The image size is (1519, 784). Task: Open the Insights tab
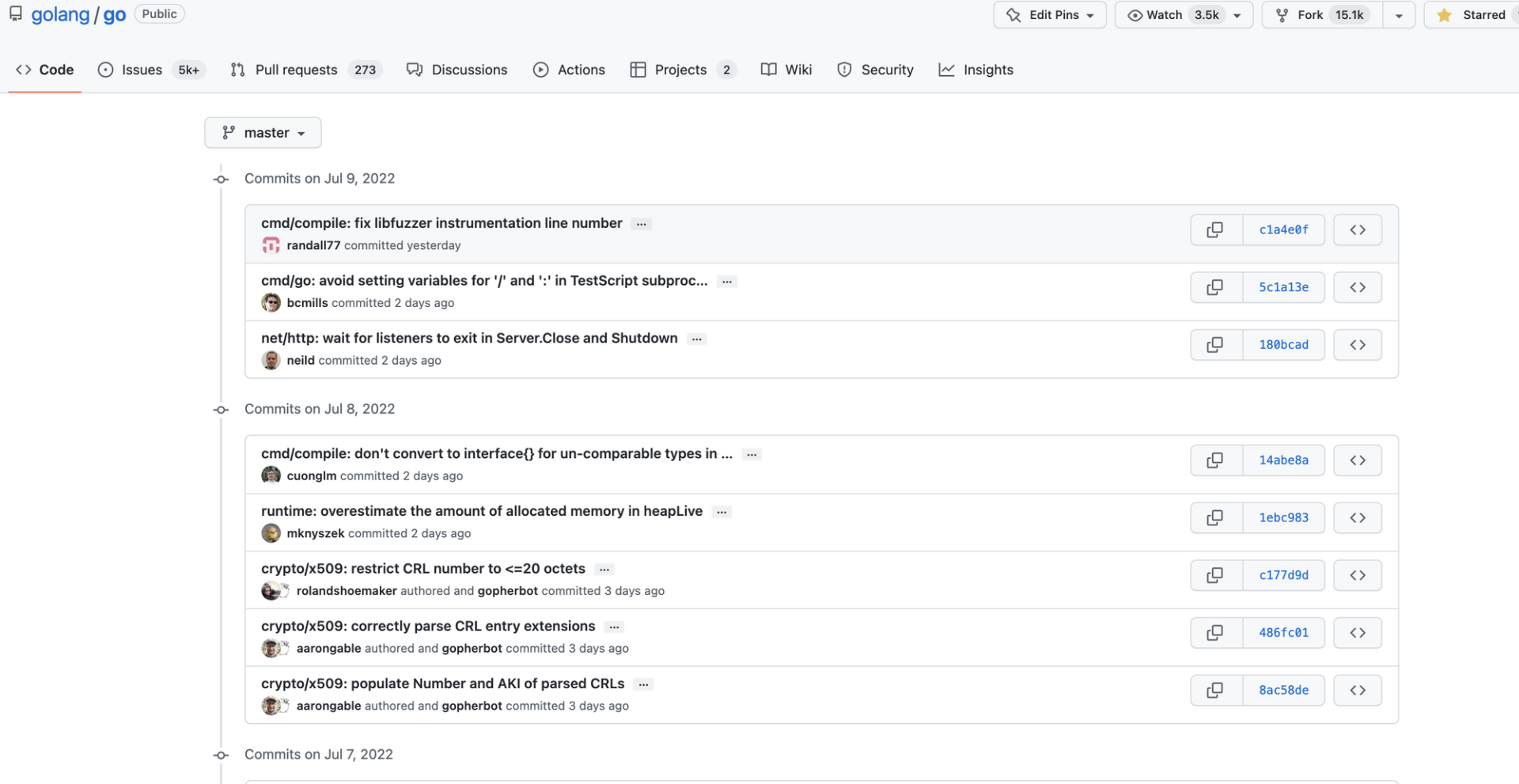[x=975, y=70]
